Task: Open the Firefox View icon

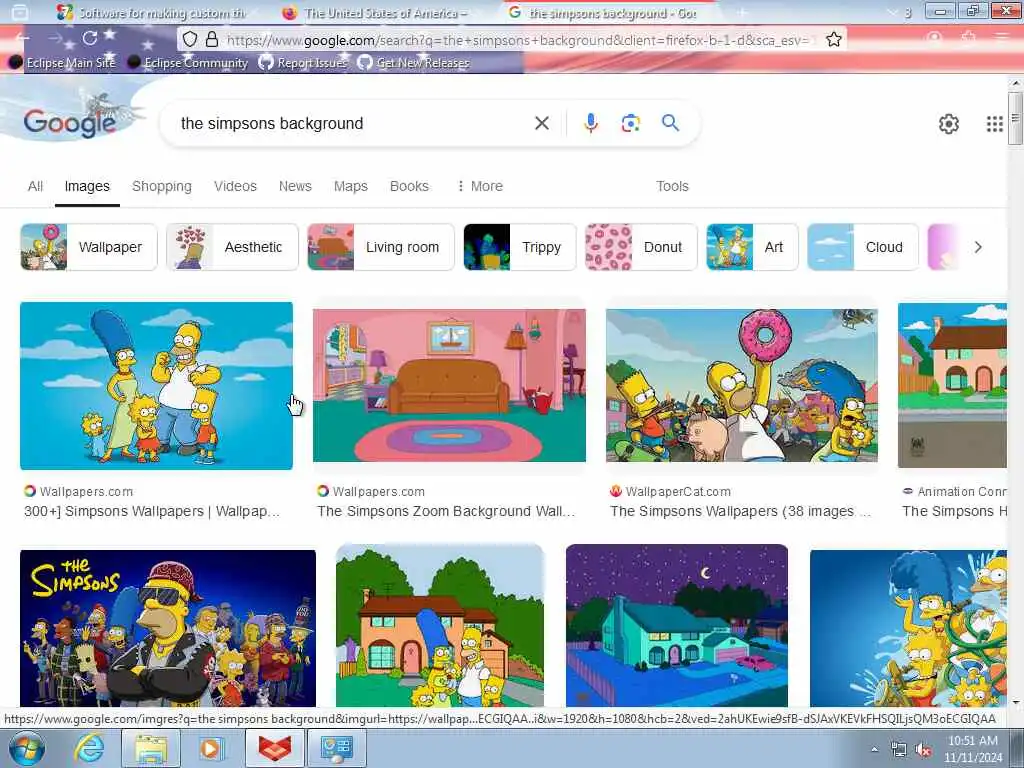Action: [20, 12]
